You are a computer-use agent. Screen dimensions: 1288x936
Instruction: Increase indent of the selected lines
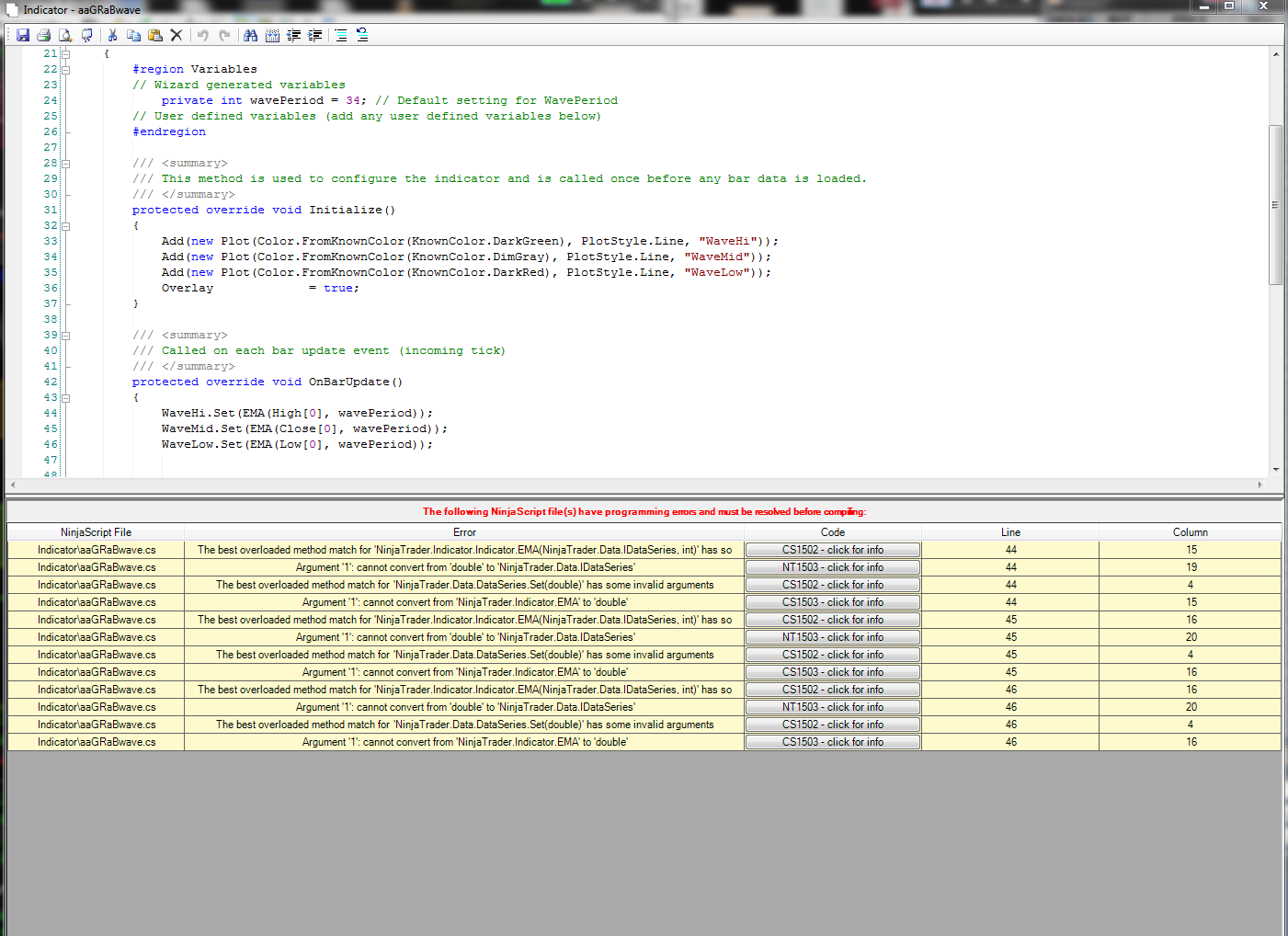point(315,35)
